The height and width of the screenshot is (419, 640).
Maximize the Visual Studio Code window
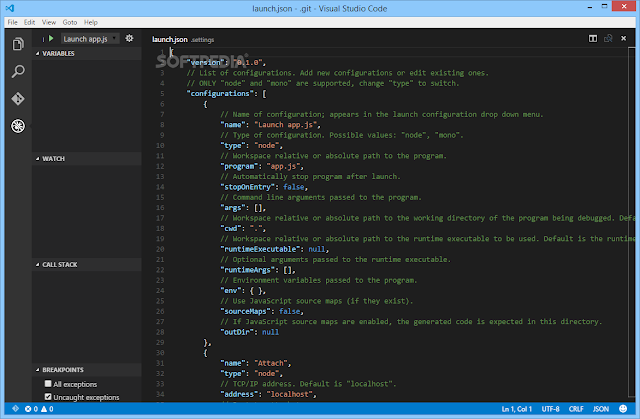point(604,6)
